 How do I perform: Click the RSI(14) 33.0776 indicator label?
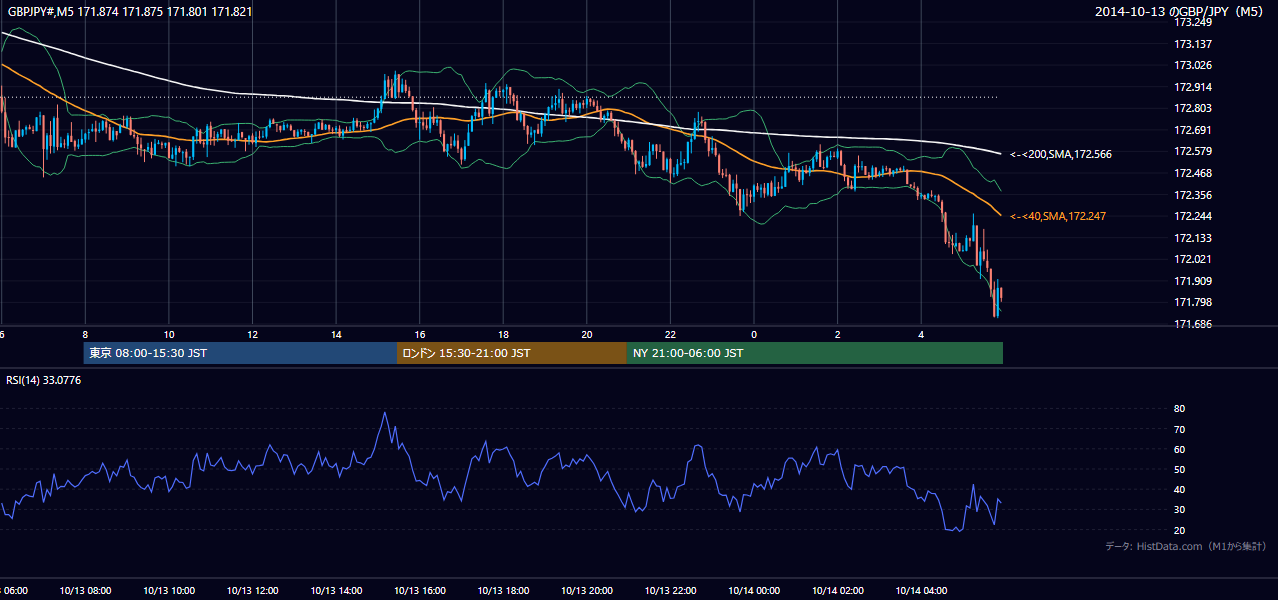coord(44,380)
